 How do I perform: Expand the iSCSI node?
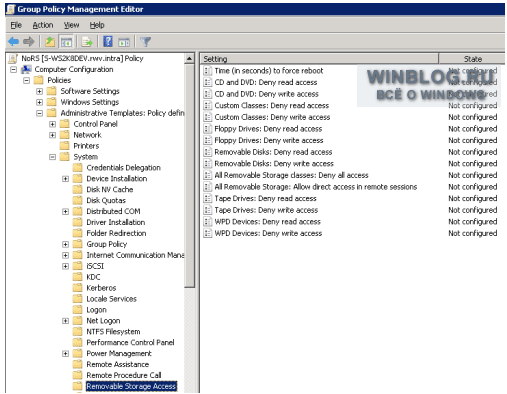(x=65, y=266)
